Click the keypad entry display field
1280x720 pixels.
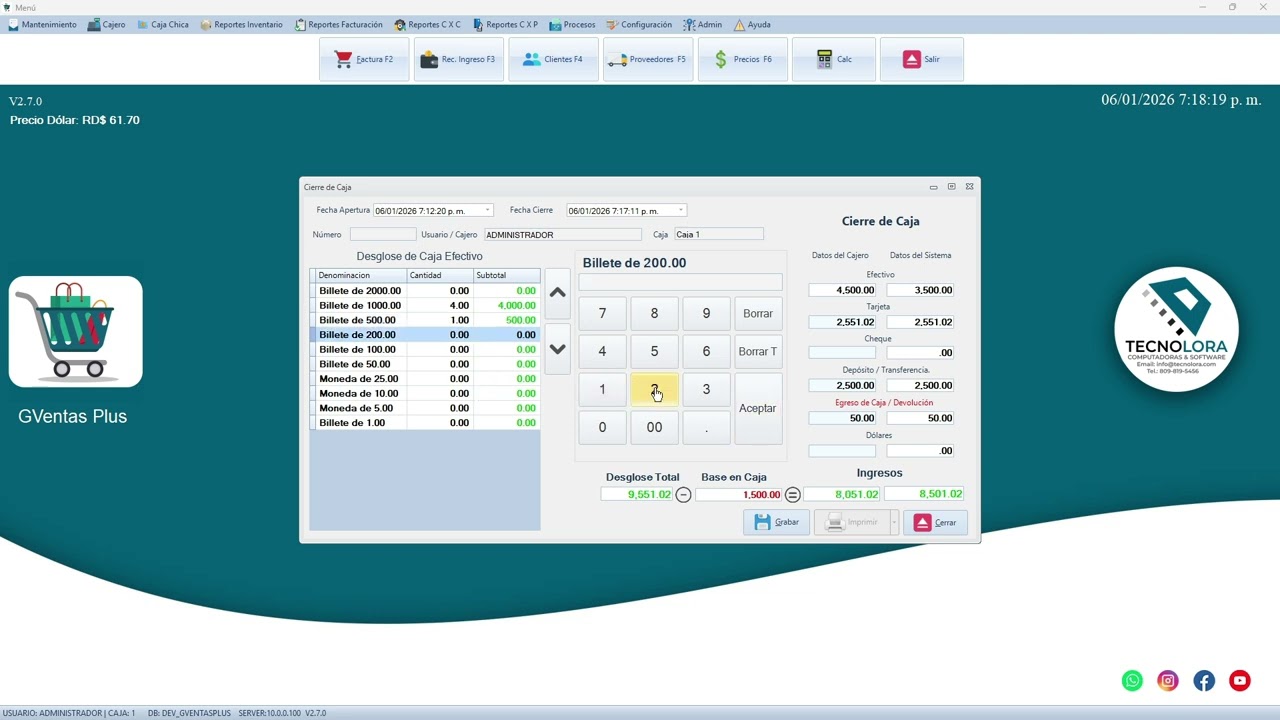(680, 283)
